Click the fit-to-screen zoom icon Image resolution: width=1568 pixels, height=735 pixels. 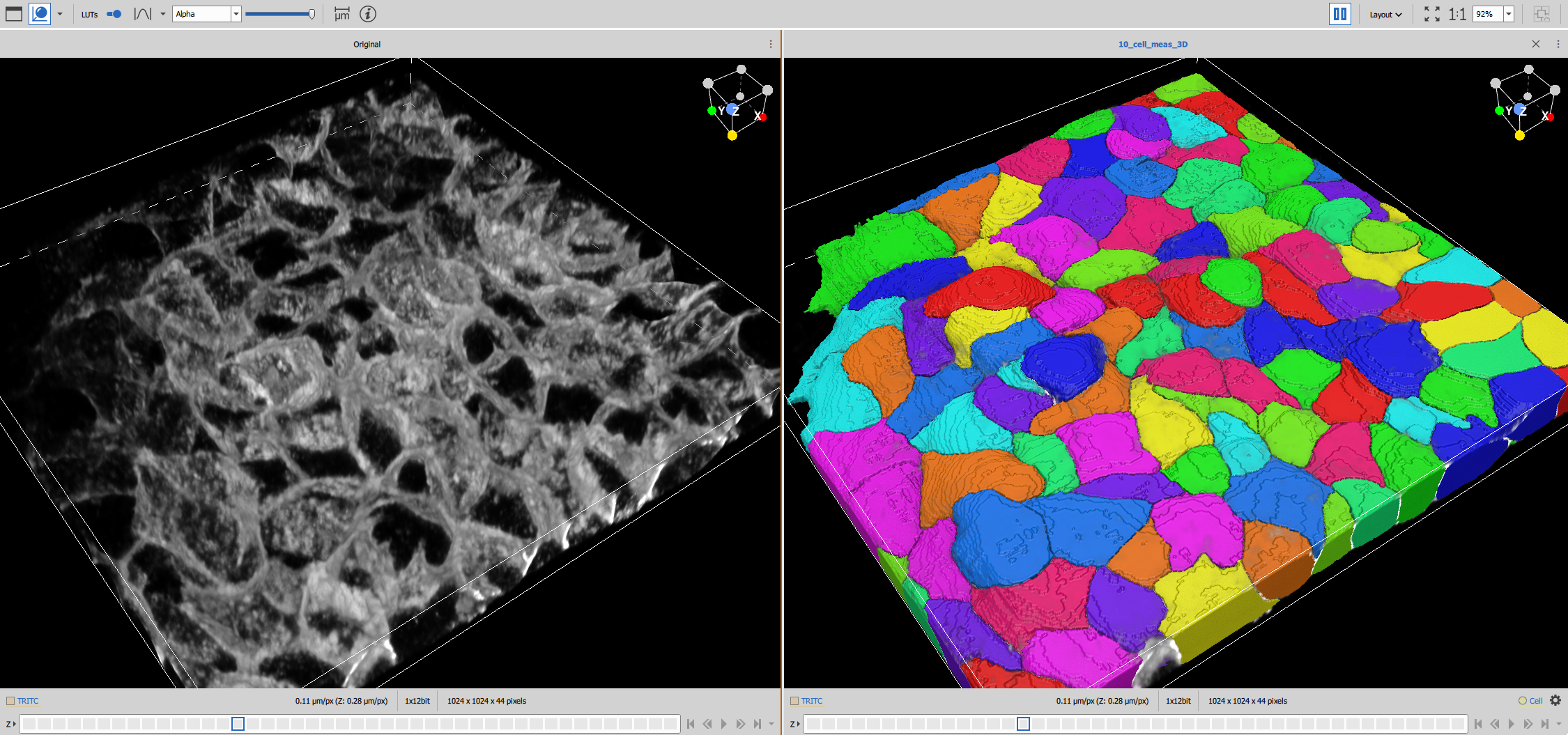1431,14
